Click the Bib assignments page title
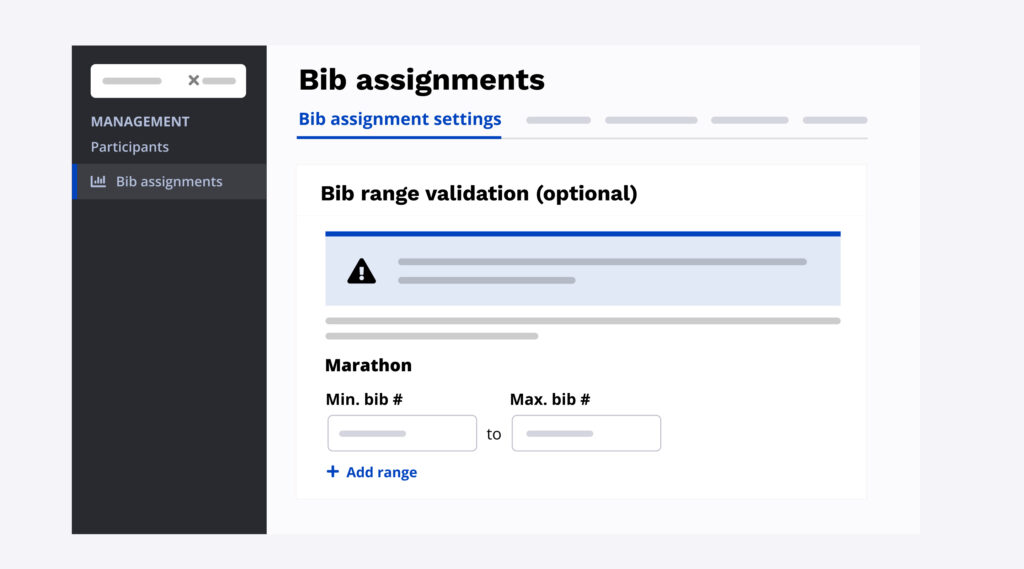 click(421, 79)
